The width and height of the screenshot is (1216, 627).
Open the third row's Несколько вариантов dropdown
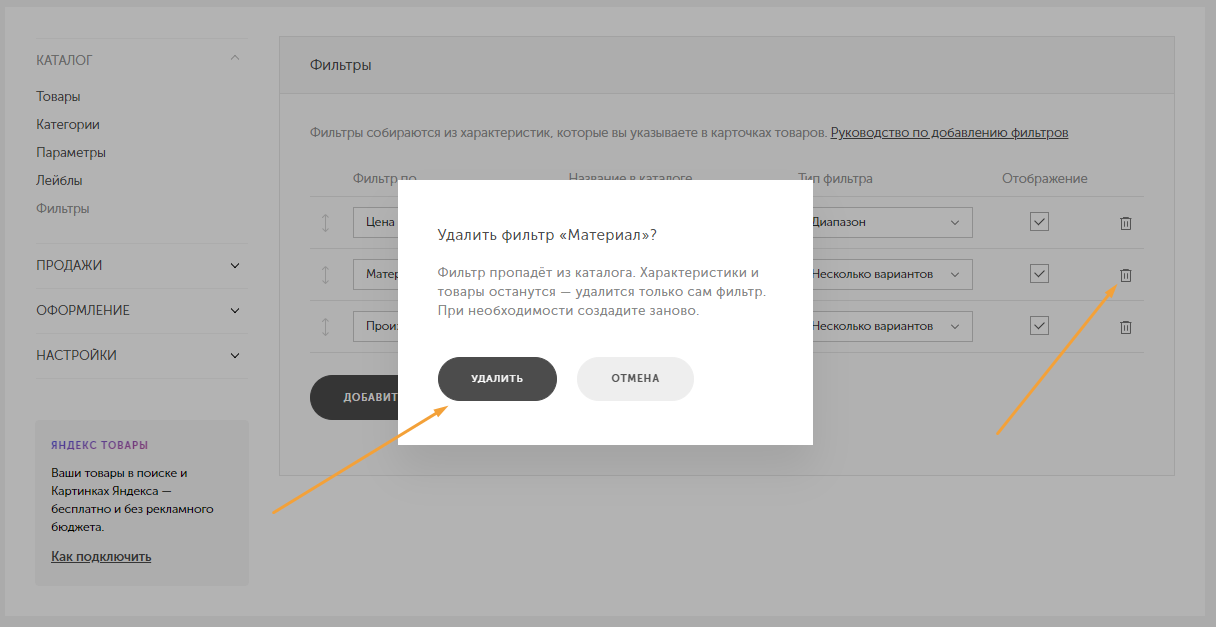(892, 326)
